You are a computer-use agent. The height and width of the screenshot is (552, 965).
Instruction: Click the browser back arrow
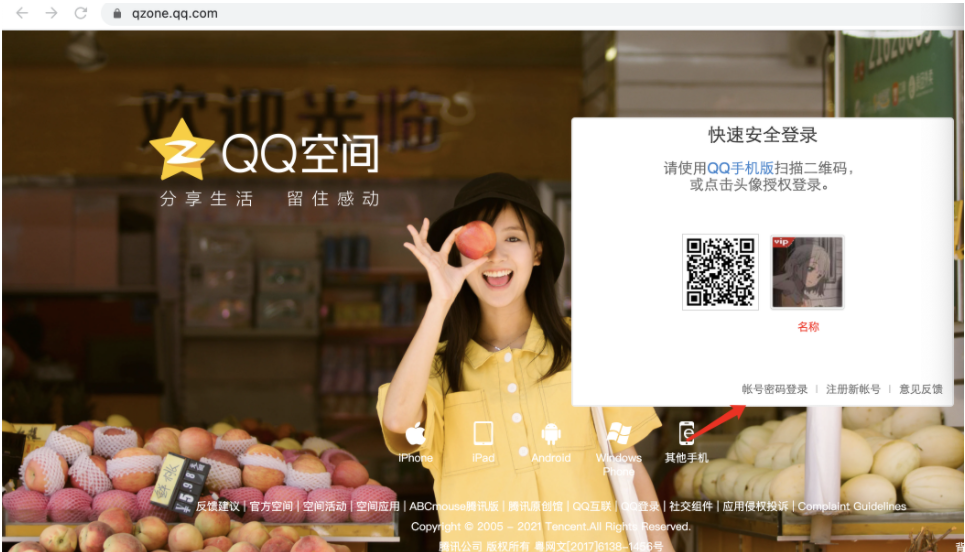(22, 13)
